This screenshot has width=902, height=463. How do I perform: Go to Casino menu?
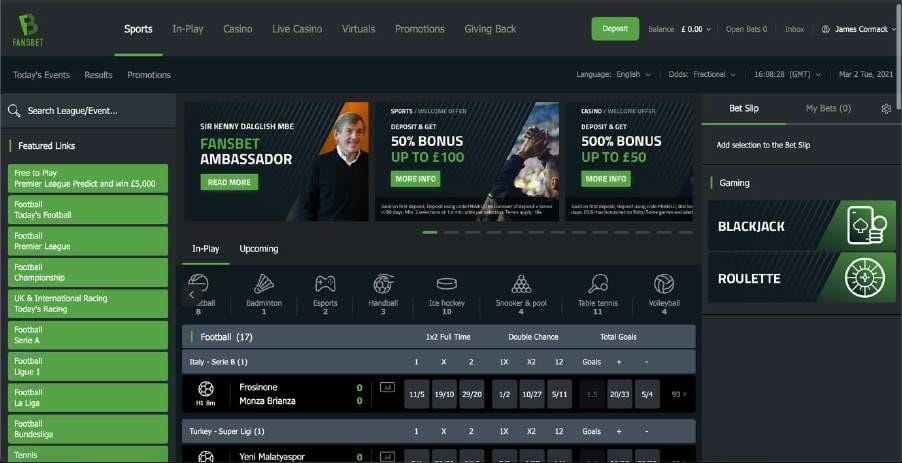238,29
